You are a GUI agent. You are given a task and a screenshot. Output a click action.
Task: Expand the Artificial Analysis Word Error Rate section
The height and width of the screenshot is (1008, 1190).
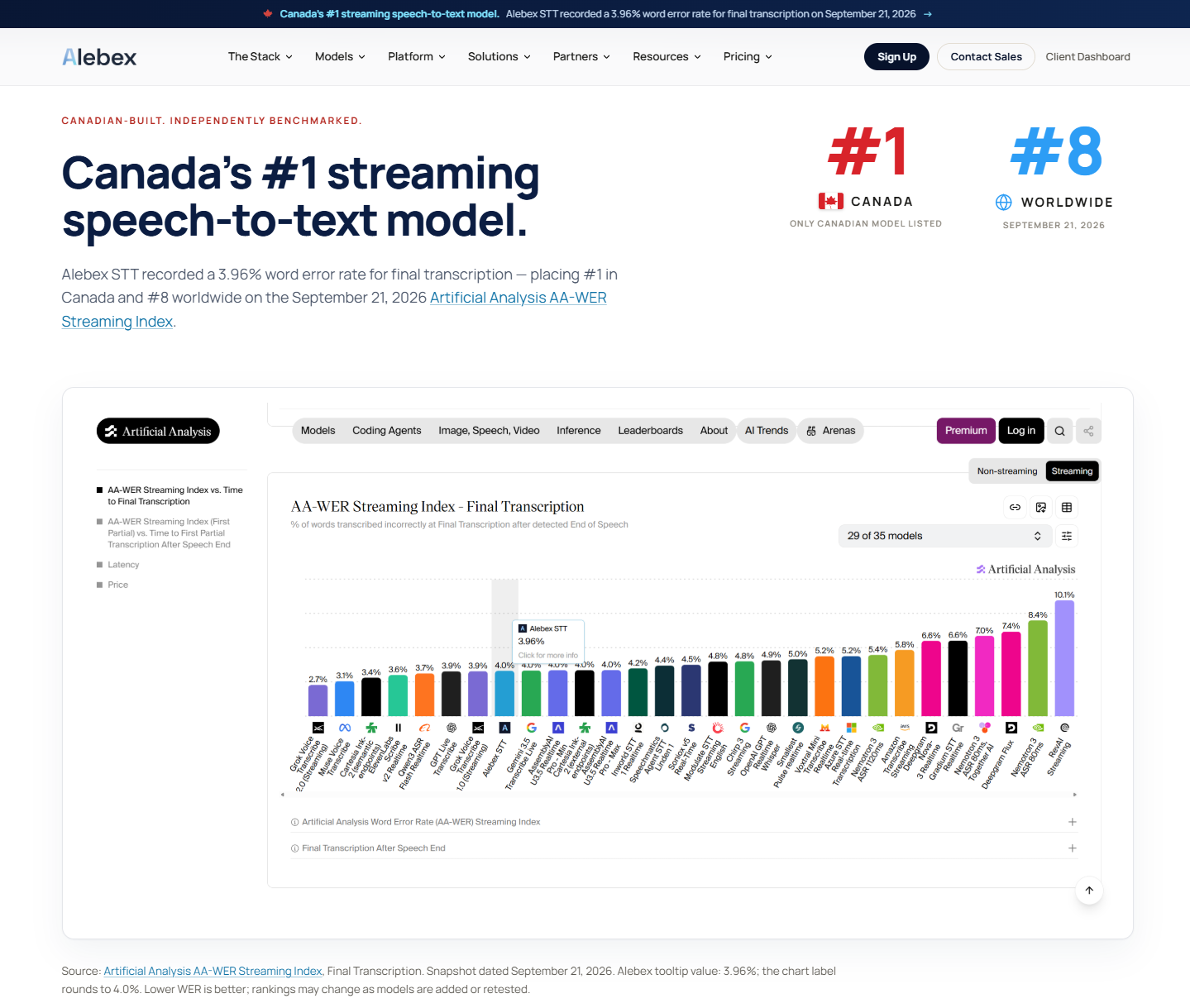(x=684, y=822)
